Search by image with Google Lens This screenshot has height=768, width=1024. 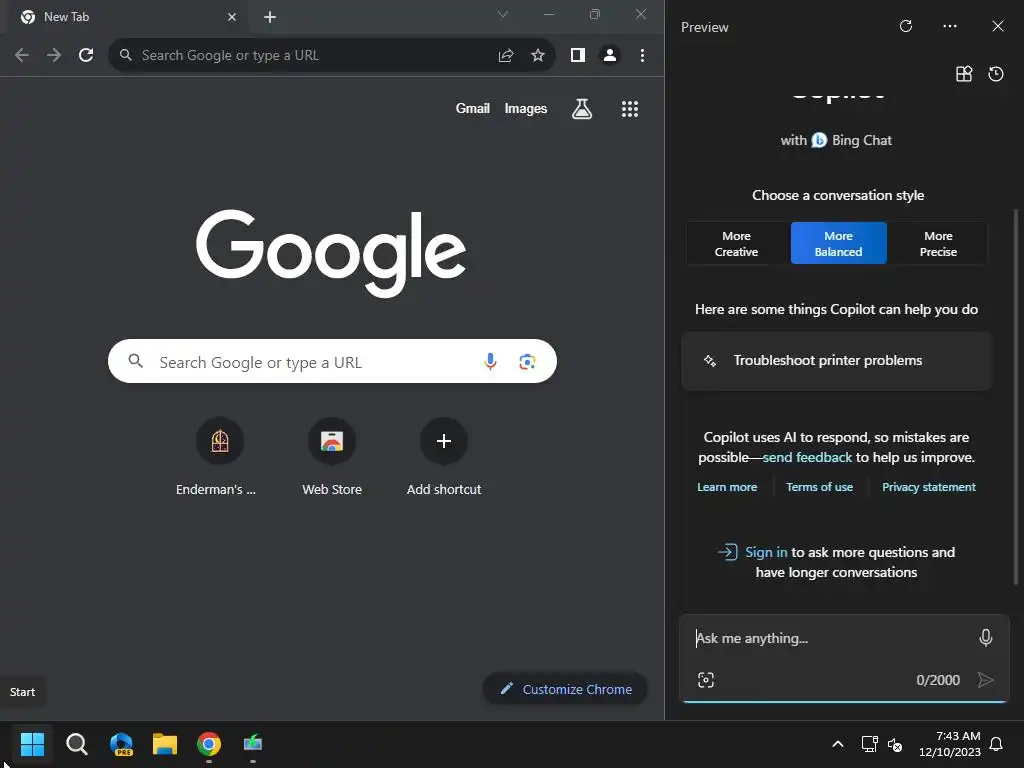[527, 361]
